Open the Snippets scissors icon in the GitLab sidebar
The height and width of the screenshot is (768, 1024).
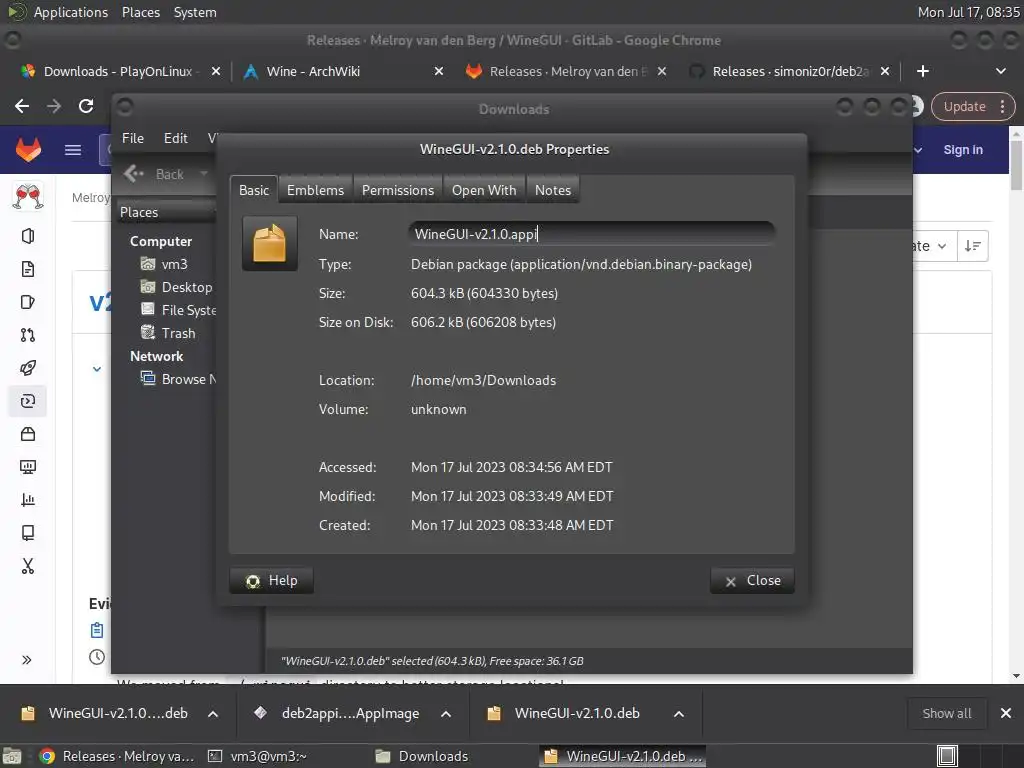point(27,566)
